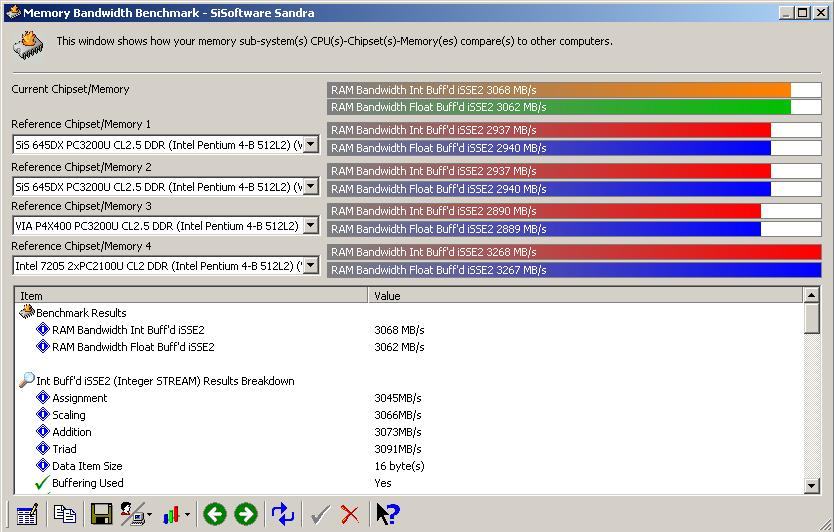The height and width of the screenshot is (532, 834).
Task: Click the magnifier icon beside Int Buff'd Results Breakdown
Action: pos(27,380)
